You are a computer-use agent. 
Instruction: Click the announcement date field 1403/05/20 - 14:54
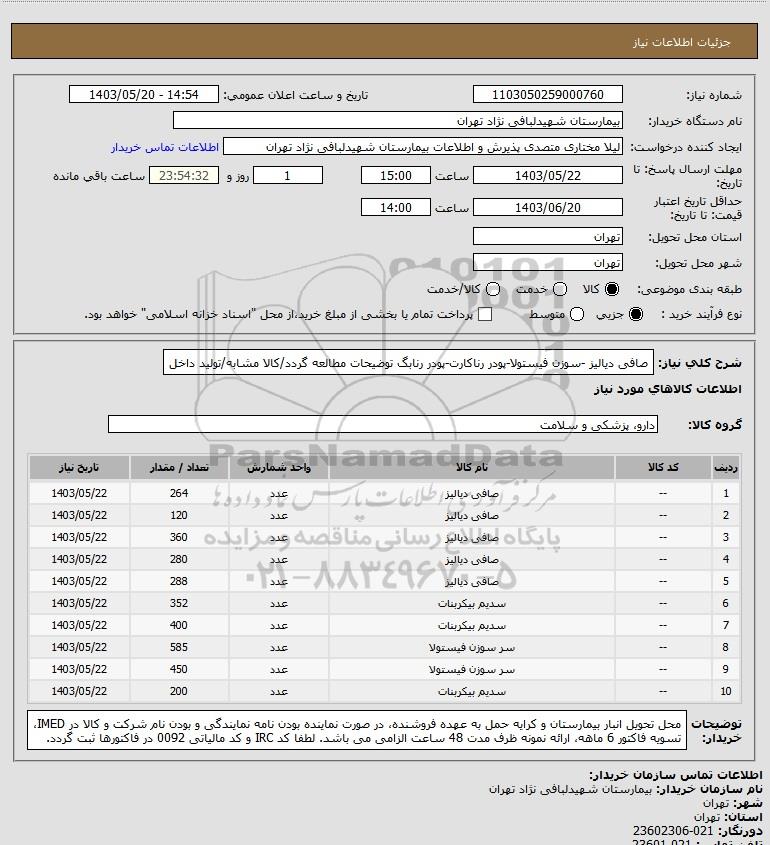(144, 94)
